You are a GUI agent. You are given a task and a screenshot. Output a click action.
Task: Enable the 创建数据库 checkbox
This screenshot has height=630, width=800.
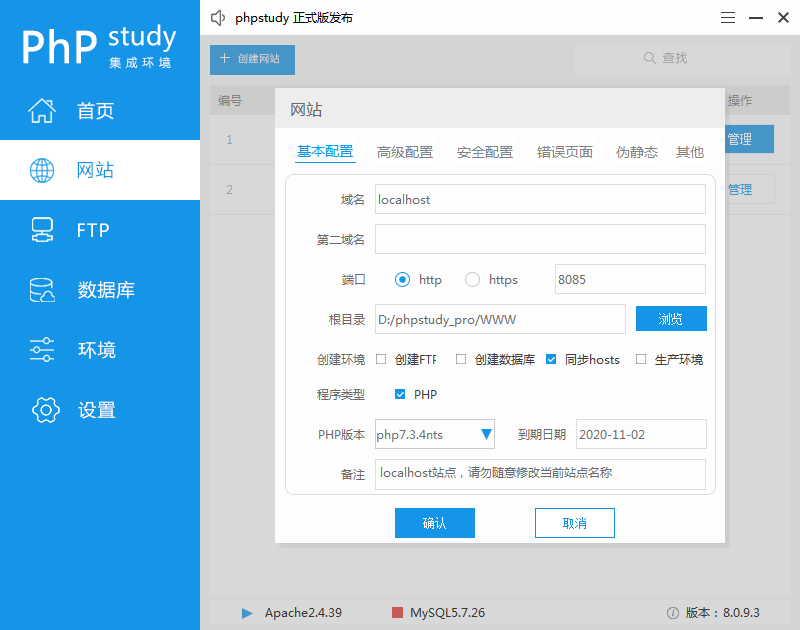coord(461,359)
